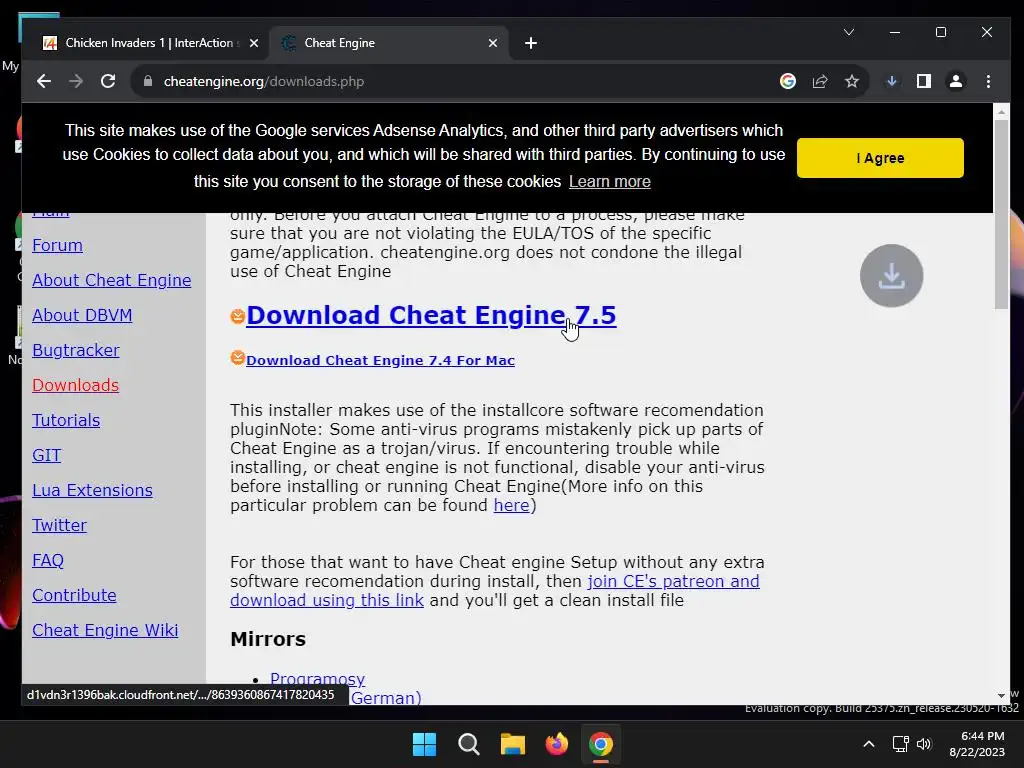The width and height of the screenshot is (1024, 768).
Task: Toggle the Chrome side panel
Action: [x=923, y=81]
